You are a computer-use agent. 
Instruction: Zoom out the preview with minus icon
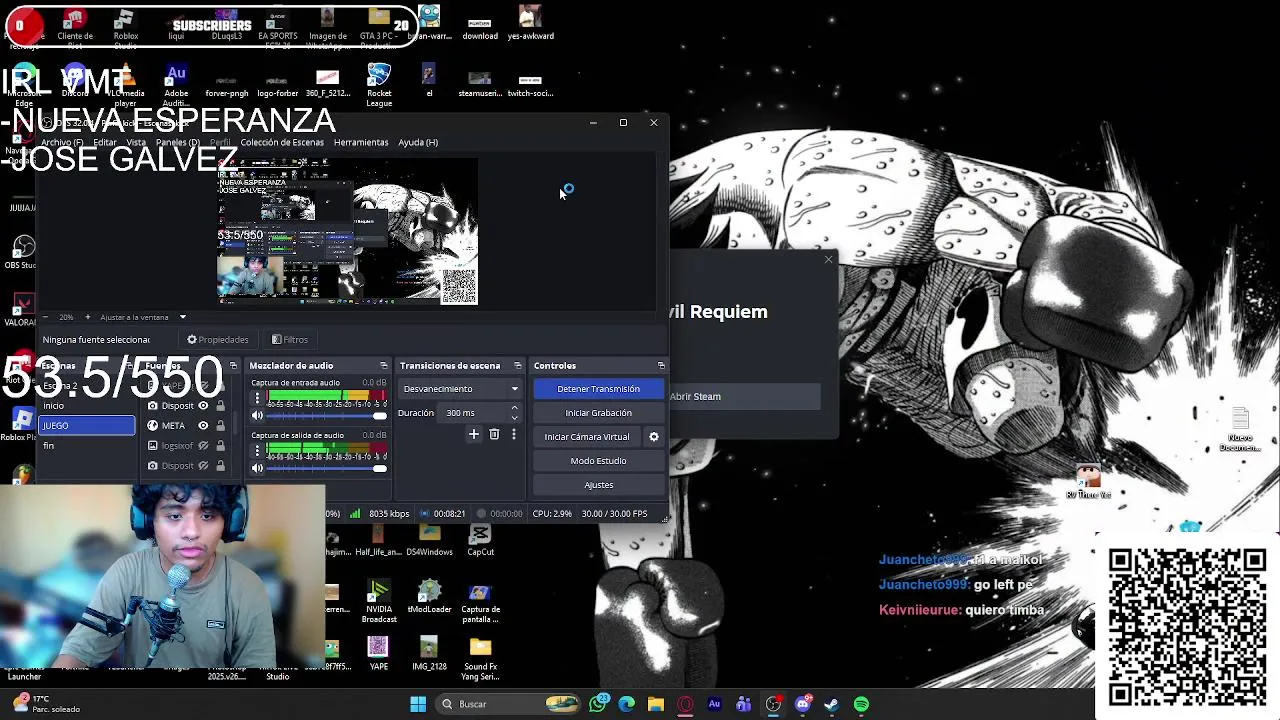click(x=45, y=317)
